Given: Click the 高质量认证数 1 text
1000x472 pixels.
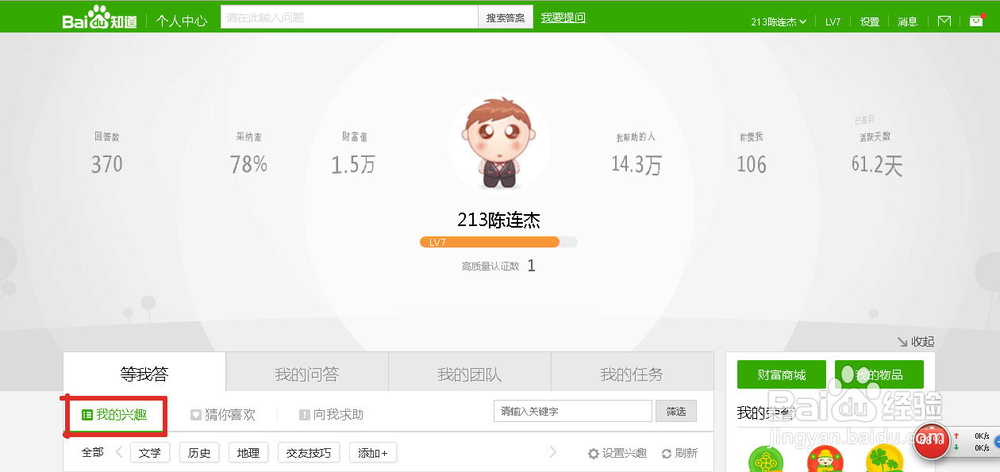Looking at the screenshot, I should click(x=499, y=265).
